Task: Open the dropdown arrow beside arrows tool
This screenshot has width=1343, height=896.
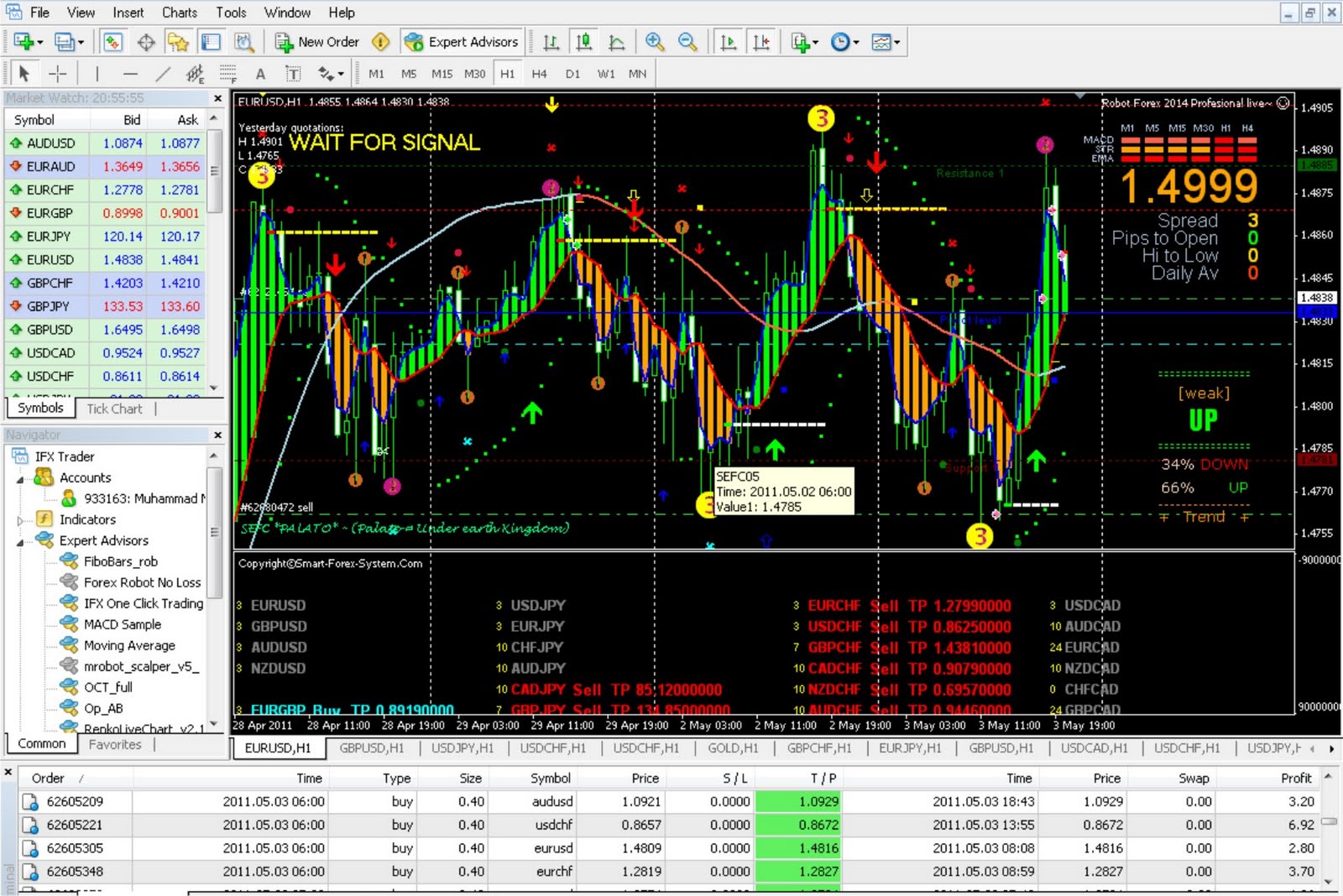Action: [341, 74]
